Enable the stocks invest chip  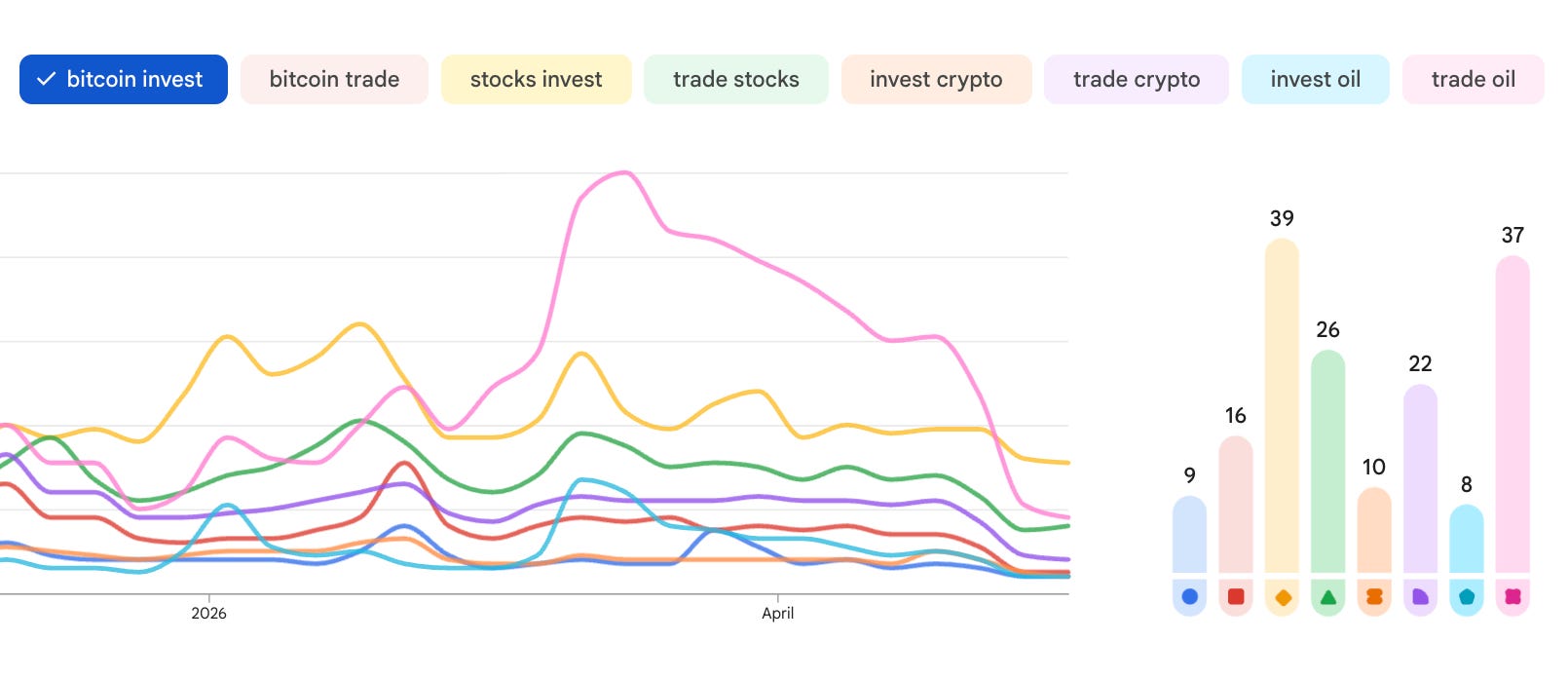click(x=537, y=79)
